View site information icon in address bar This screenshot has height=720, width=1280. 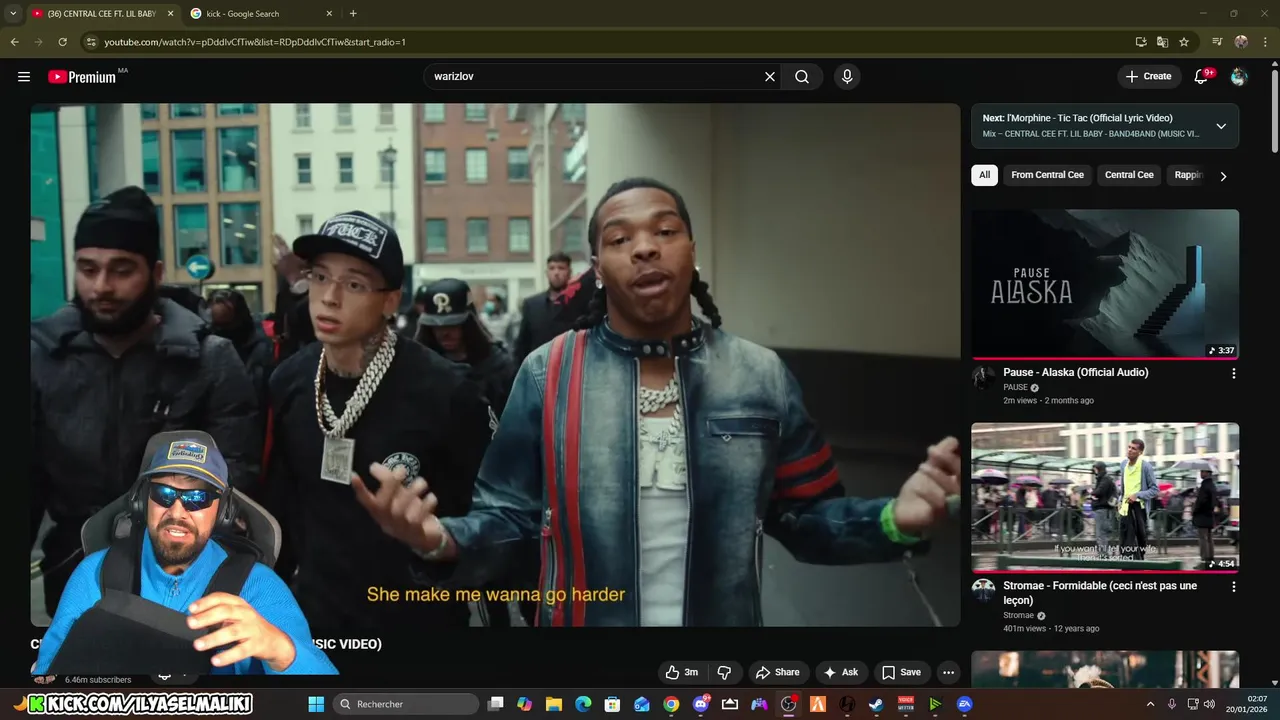(x=91, y=42)
